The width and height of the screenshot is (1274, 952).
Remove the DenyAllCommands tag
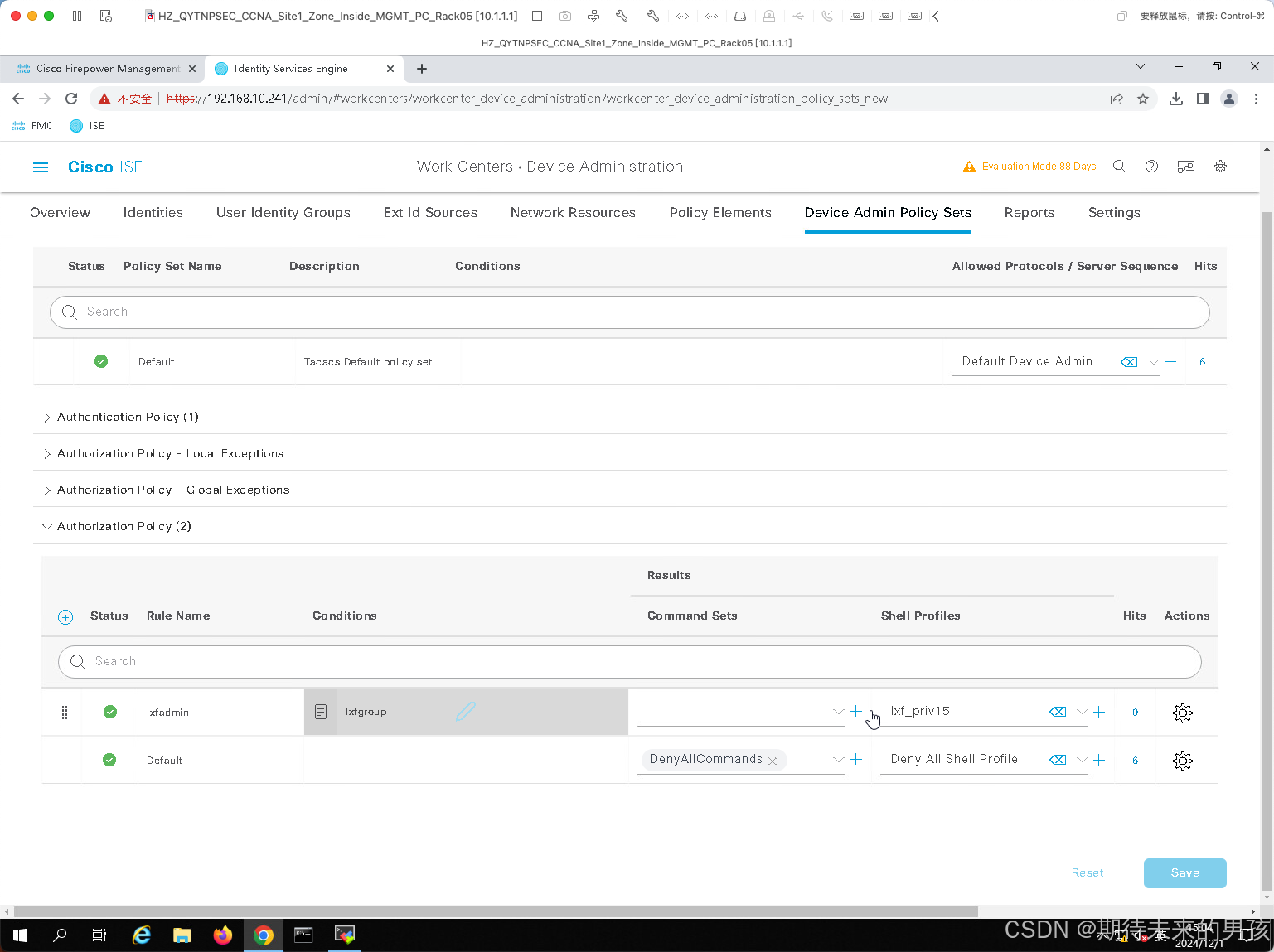773,761
